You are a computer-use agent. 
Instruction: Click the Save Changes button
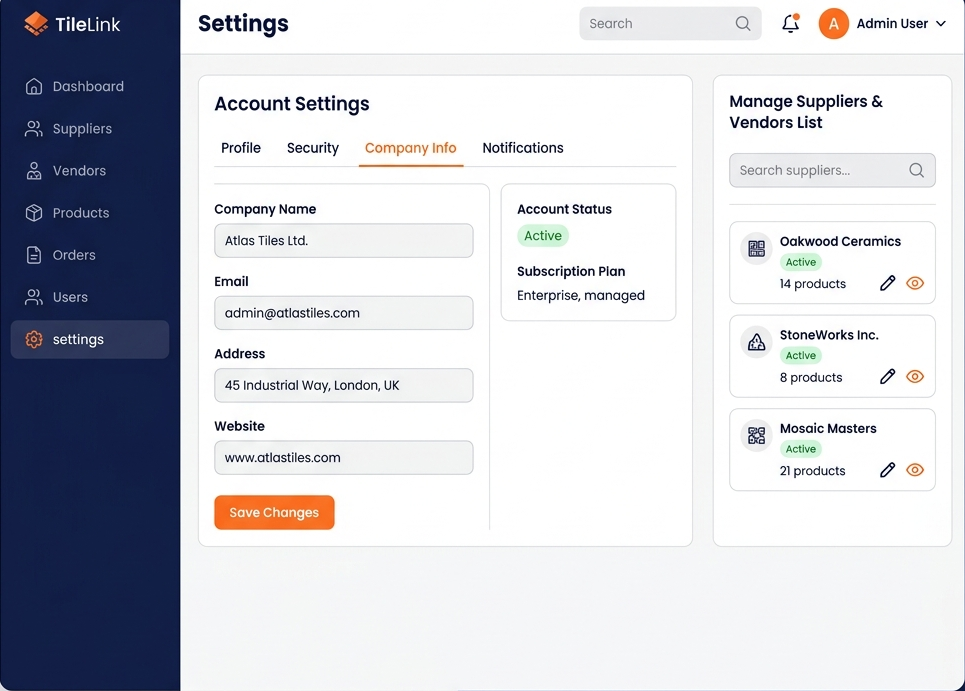click(274, 512)
